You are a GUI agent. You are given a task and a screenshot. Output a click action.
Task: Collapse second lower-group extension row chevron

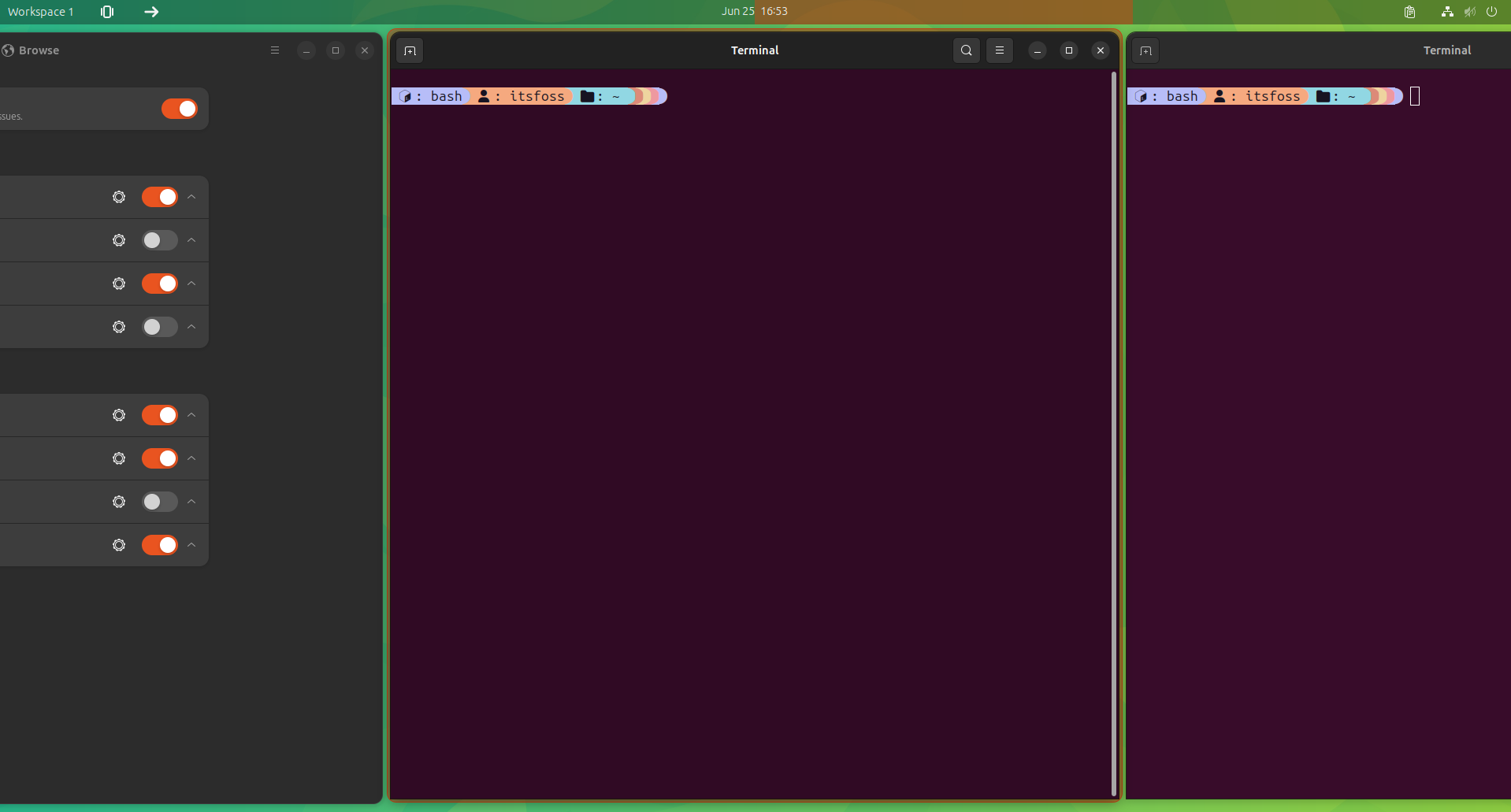pyautogui.click(x=191, y=458)
